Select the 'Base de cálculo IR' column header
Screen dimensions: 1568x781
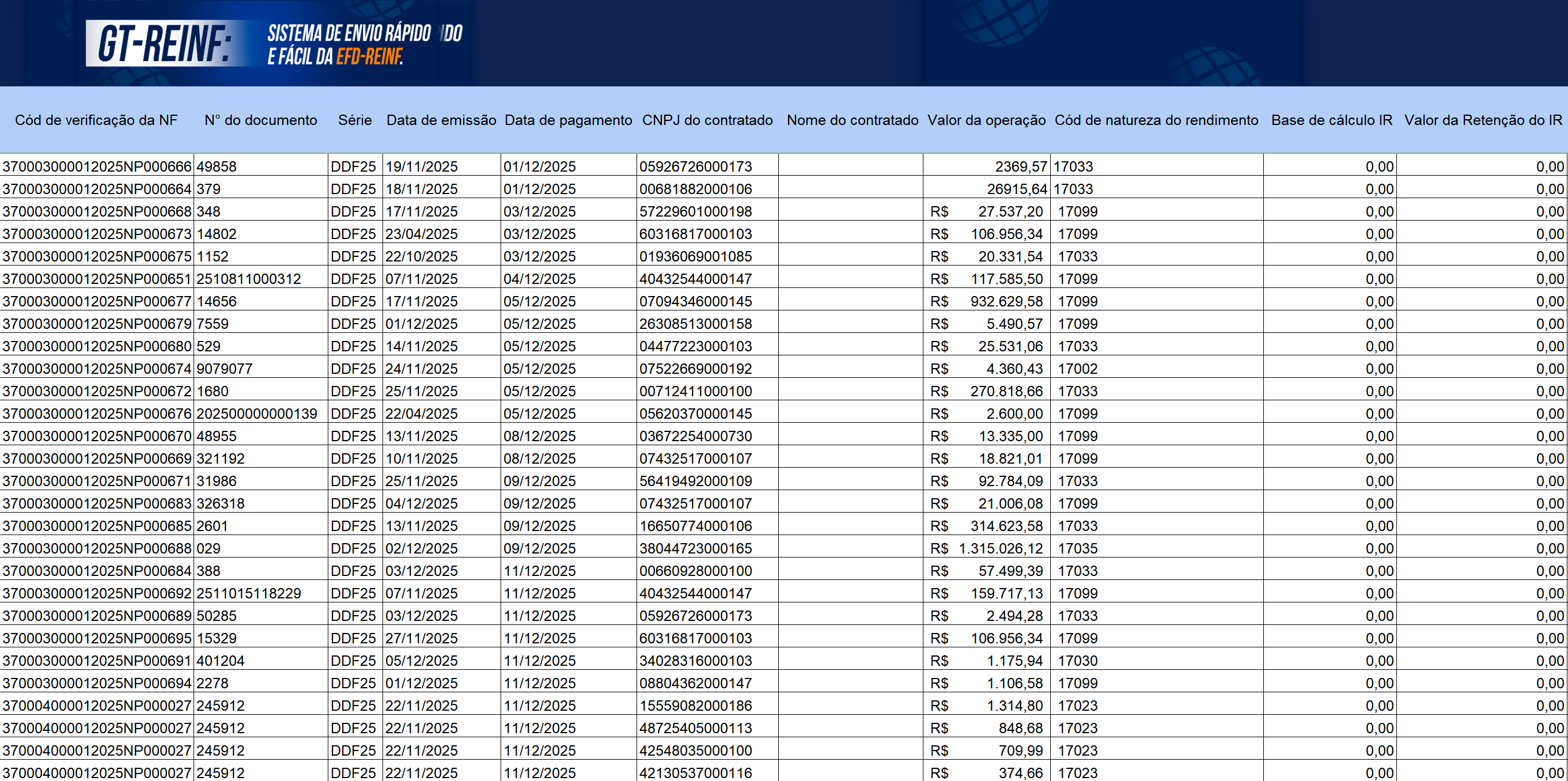coord(1331,120)
